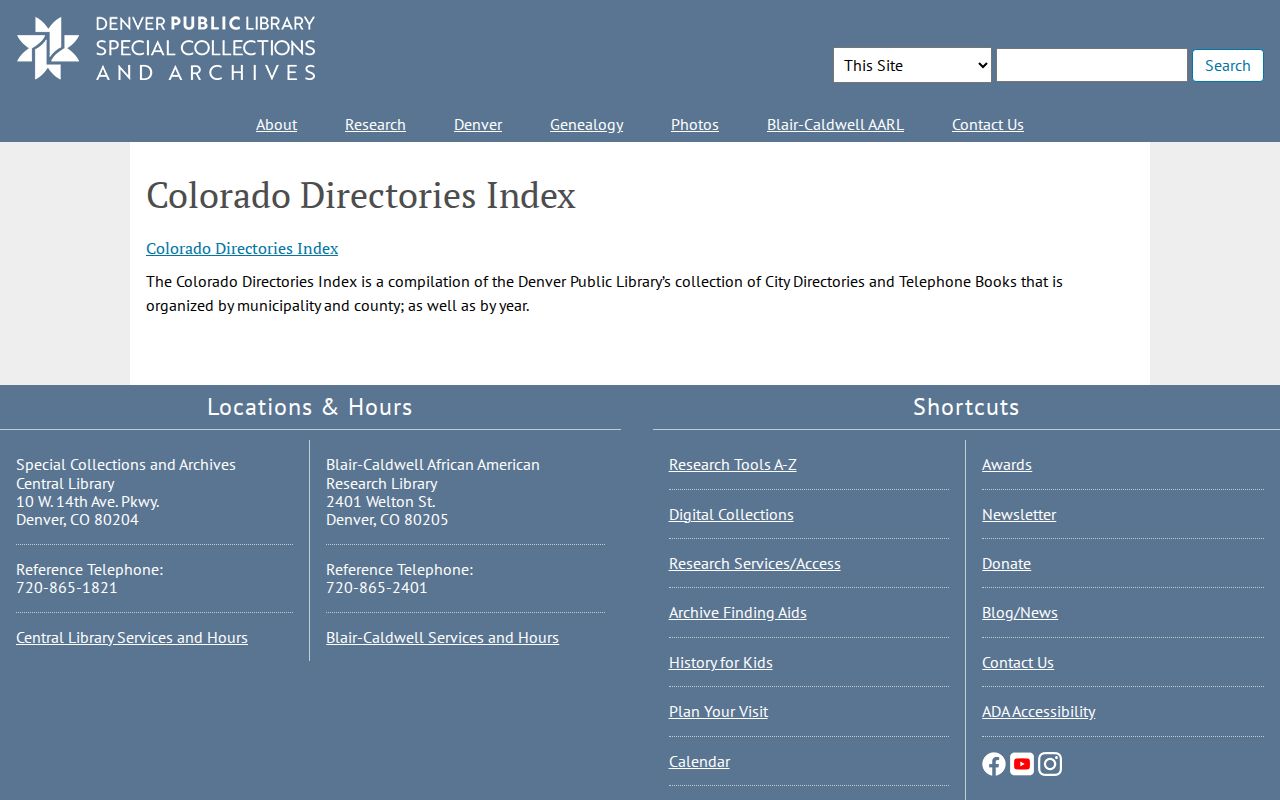The height and width of the screenshot is (800, 1280).
Task: Open the Photos menu item
Action: (x=695, y=124)
